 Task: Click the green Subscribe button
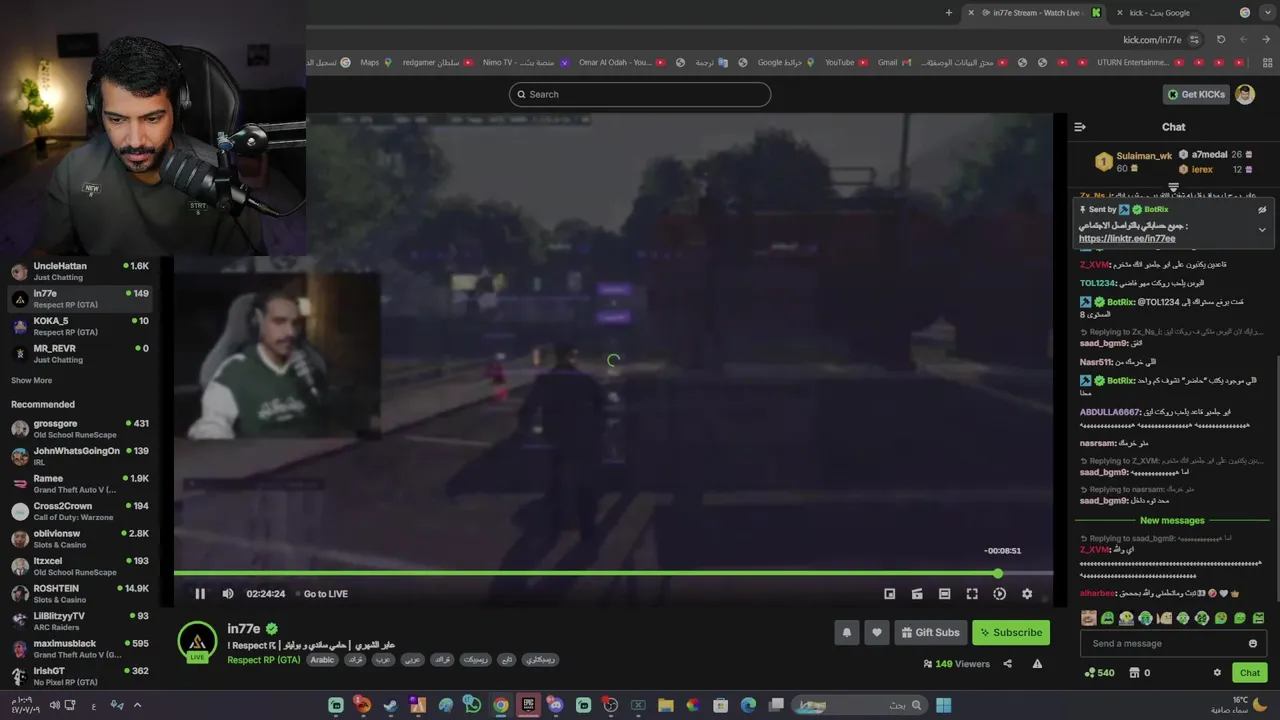(1011, 632)
